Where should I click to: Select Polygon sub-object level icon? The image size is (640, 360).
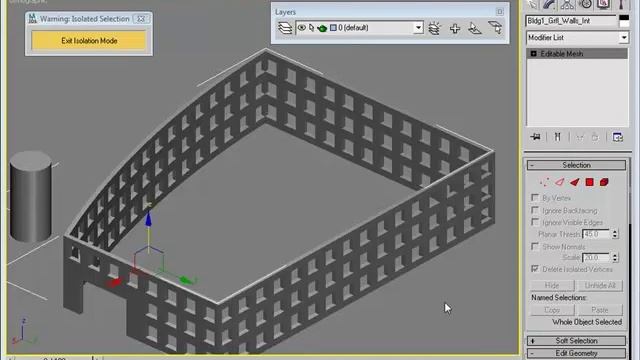(589, 182)
